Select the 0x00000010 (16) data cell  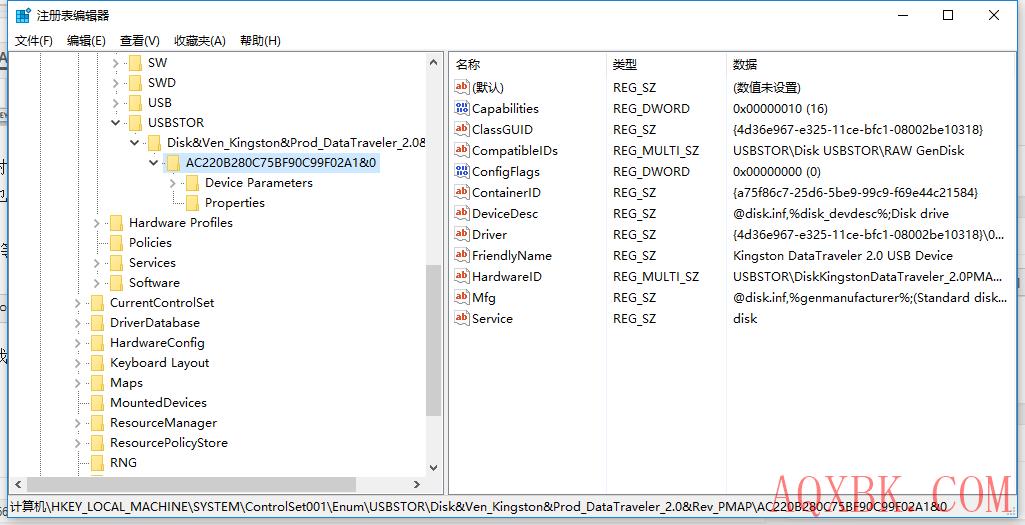click(780, 109)
